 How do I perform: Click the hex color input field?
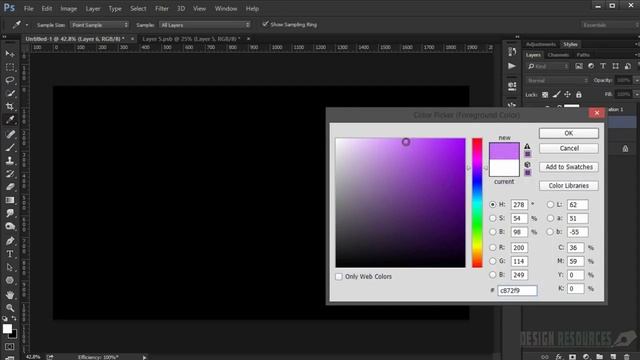pyautogui.click(x=517, y=291)
